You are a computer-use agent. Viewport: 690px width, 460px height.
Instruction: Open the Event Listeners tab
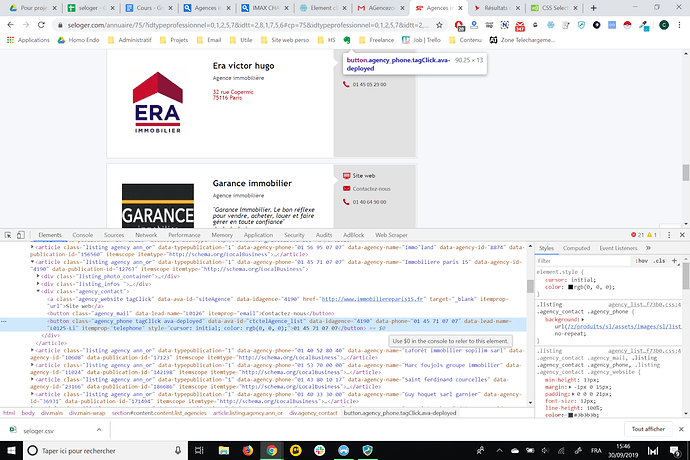tap(618, 248)
